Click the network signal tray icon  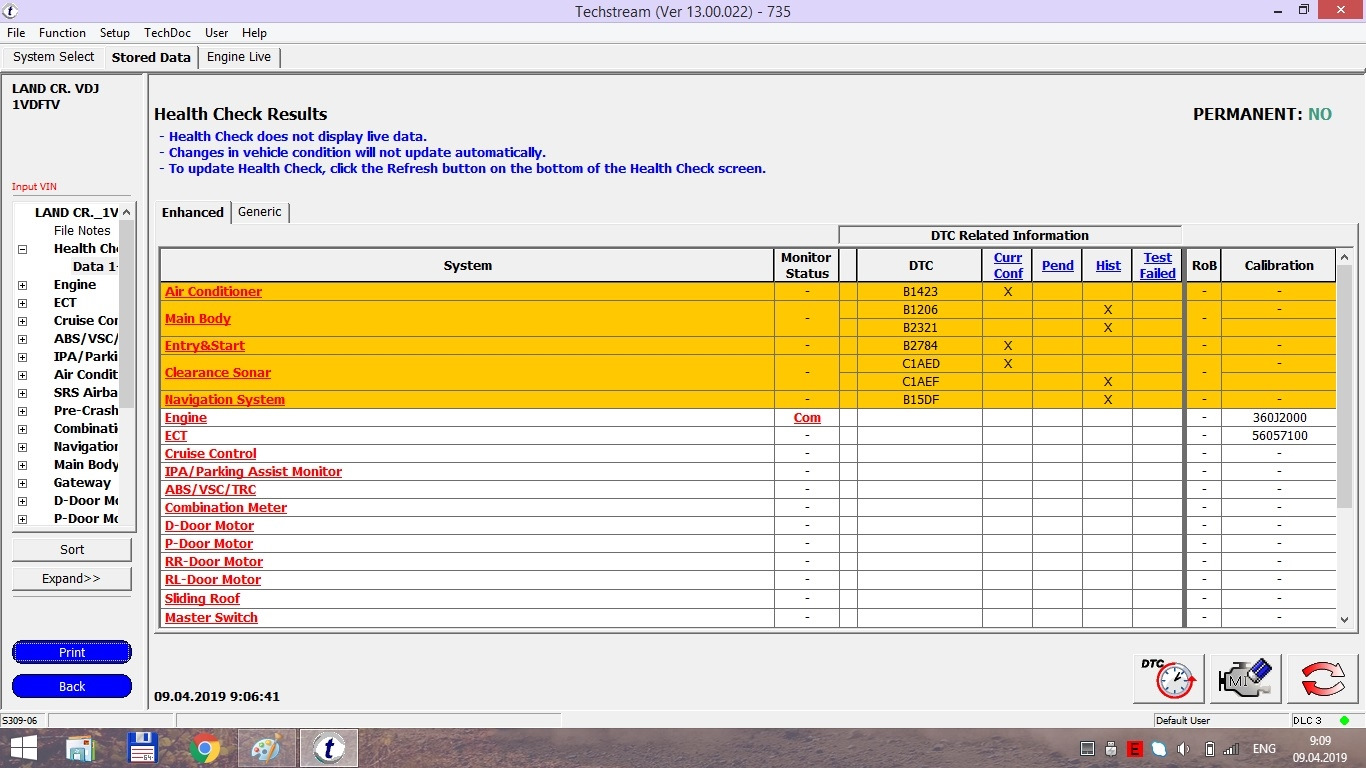coord(1231,749)
